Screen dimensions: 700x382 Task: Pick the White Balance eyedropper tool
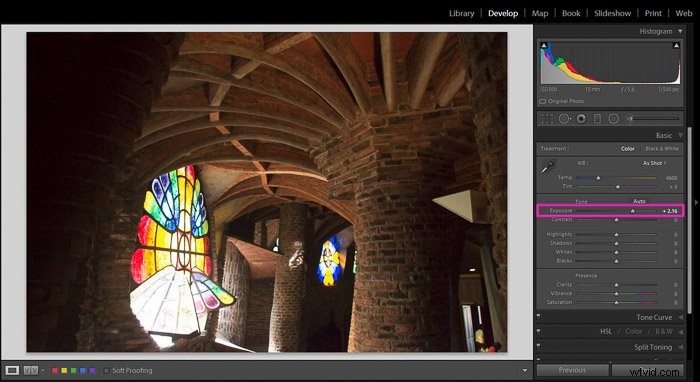point(548,166)
